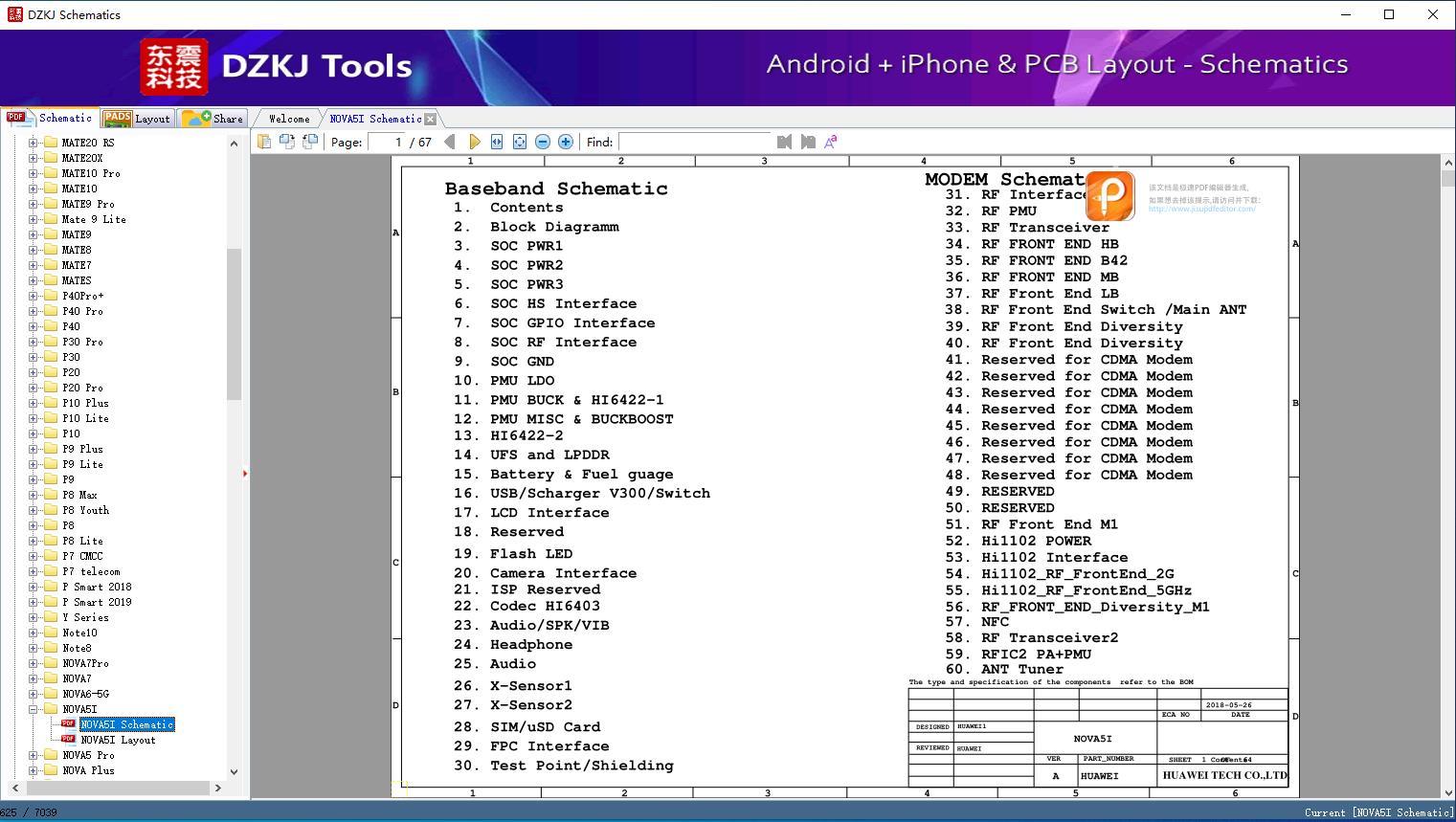Click the Find search box
Viewport: 1456px width, 822px height.
click(x=695, y=143)
